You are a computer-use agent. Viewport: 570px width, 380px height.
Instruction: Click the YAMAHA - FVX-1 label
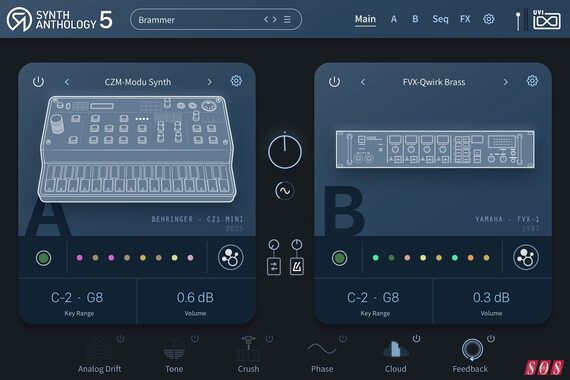coord(507,219)
